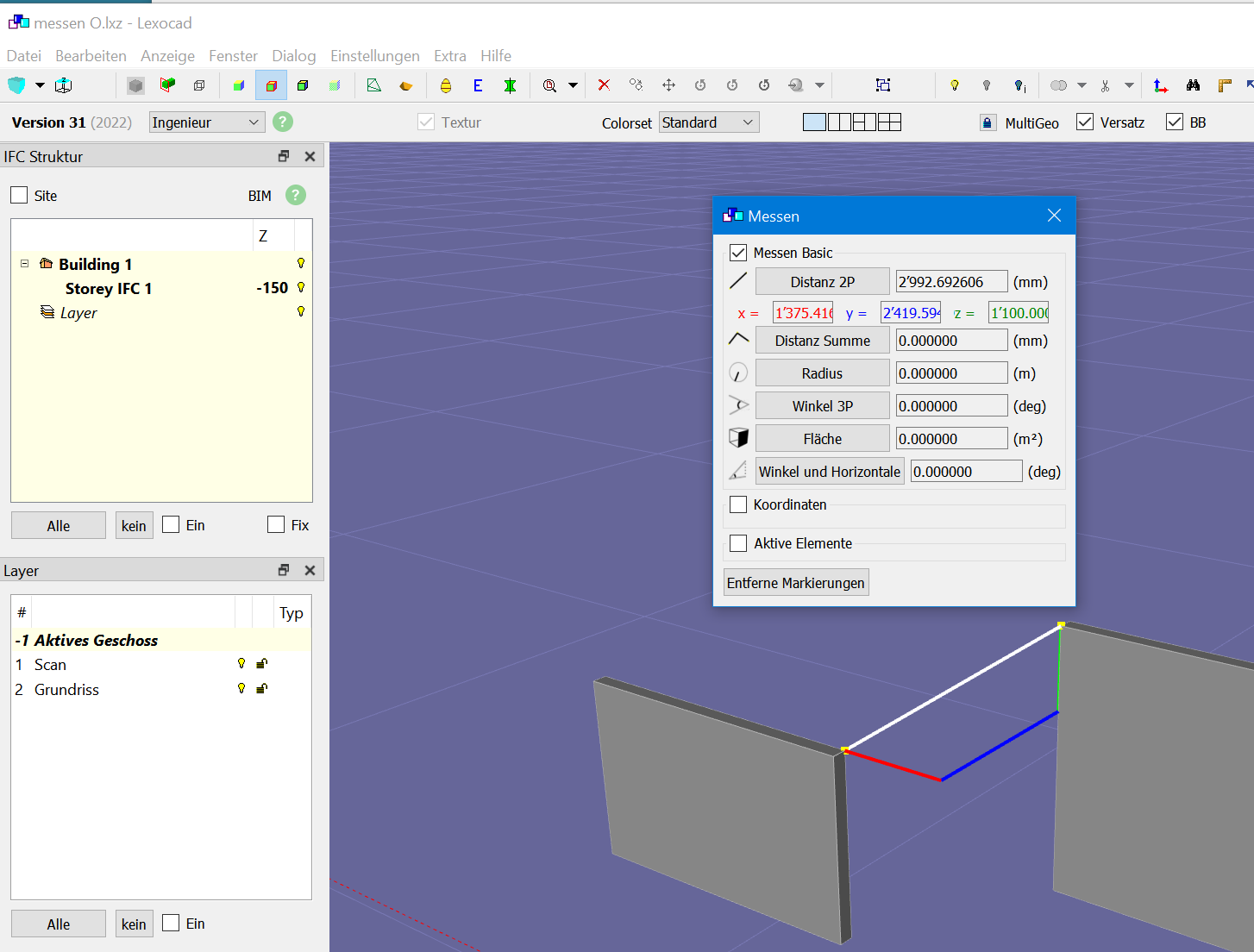Uncheck the Messen Basic checkbox
The image size is (1254, 952).
pyautogui.click(x=738, y=253)
